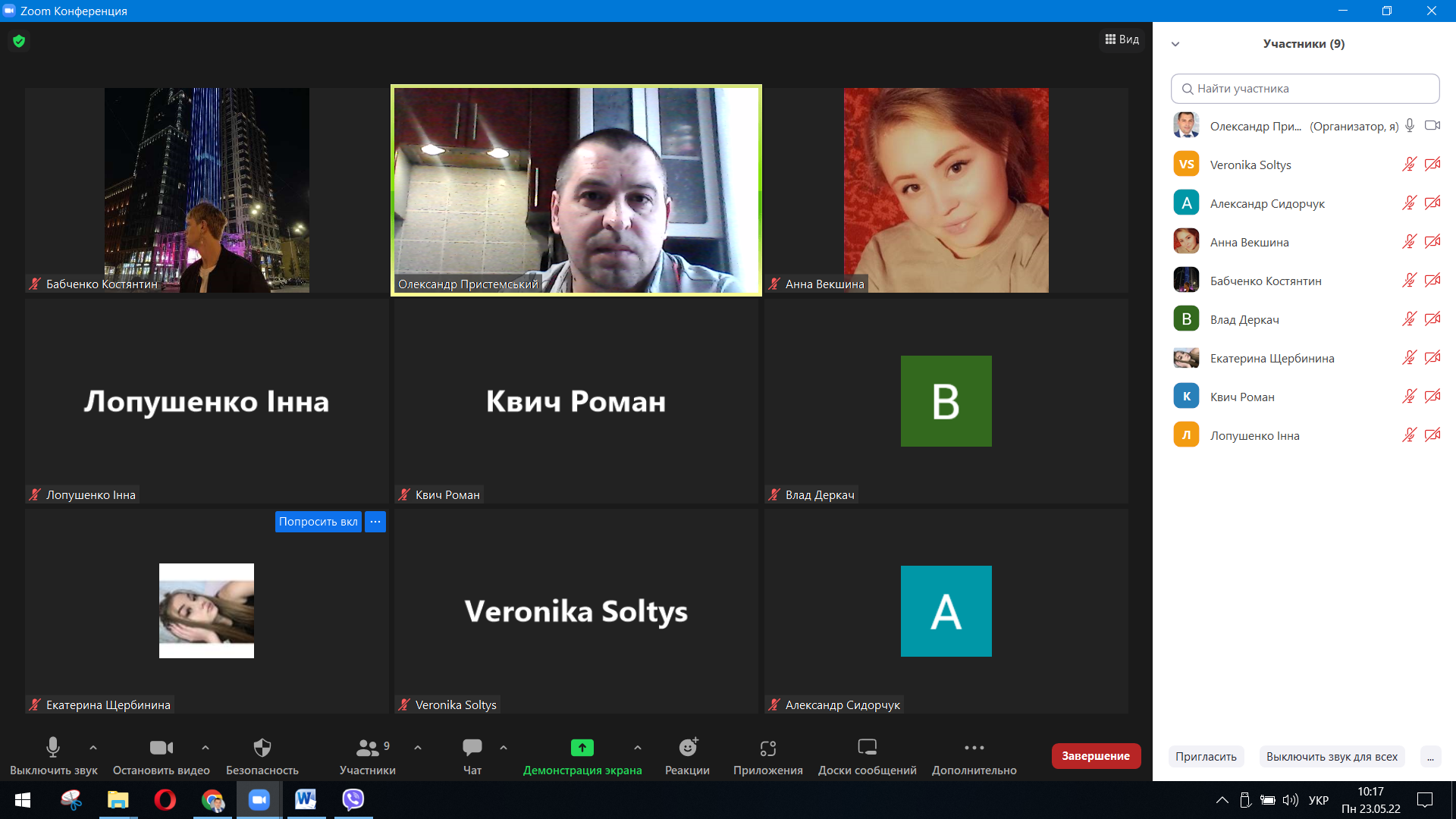Screen dimensions: 1456x819
Task: Click the red Завершение end button
Action: click(1096, 756)
